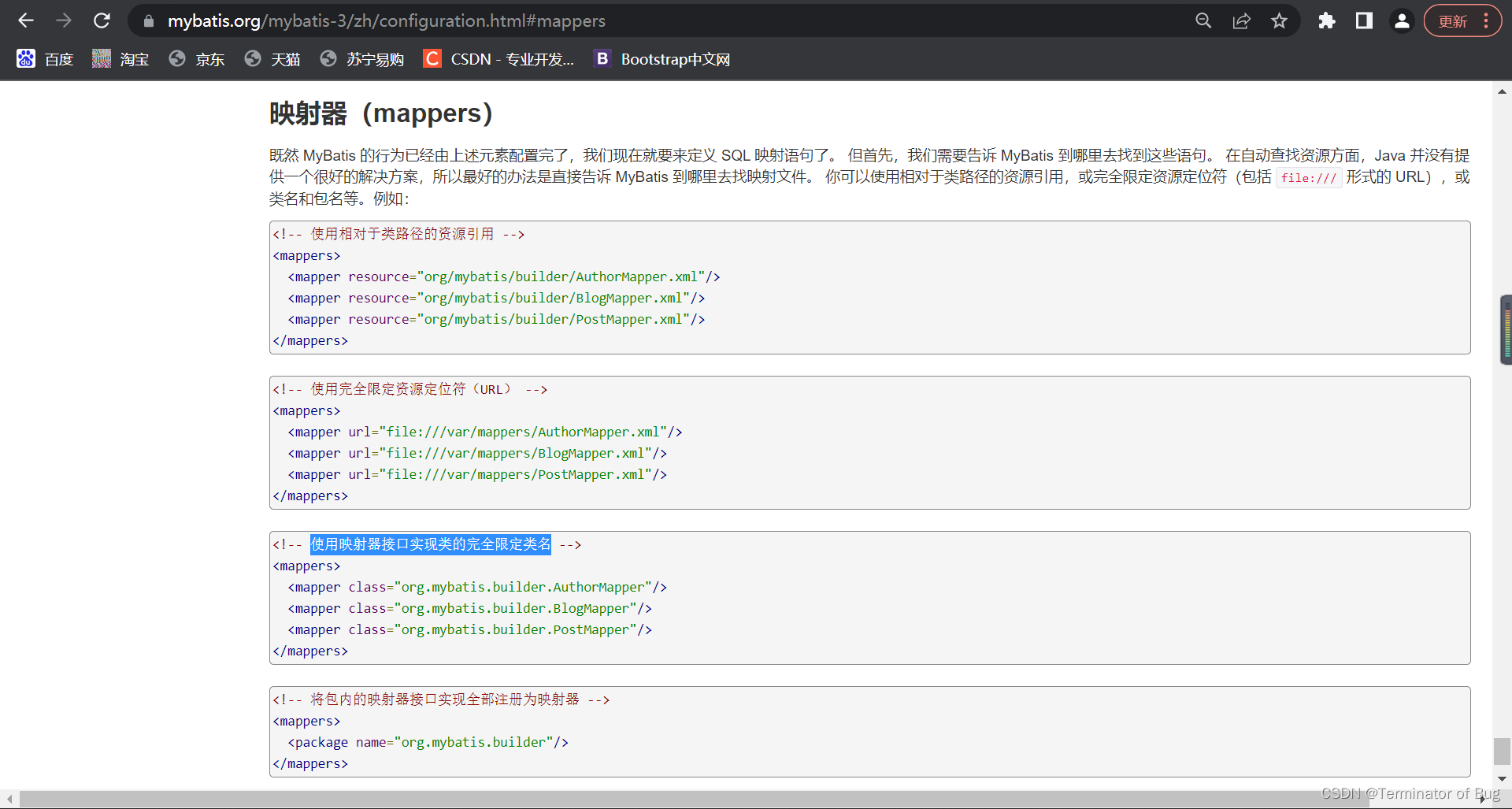Screen dimensions: 1512x809
Task: Click the file:///var/mappers/AuthorMapper.xml line
Action: (x=485, y=432)
